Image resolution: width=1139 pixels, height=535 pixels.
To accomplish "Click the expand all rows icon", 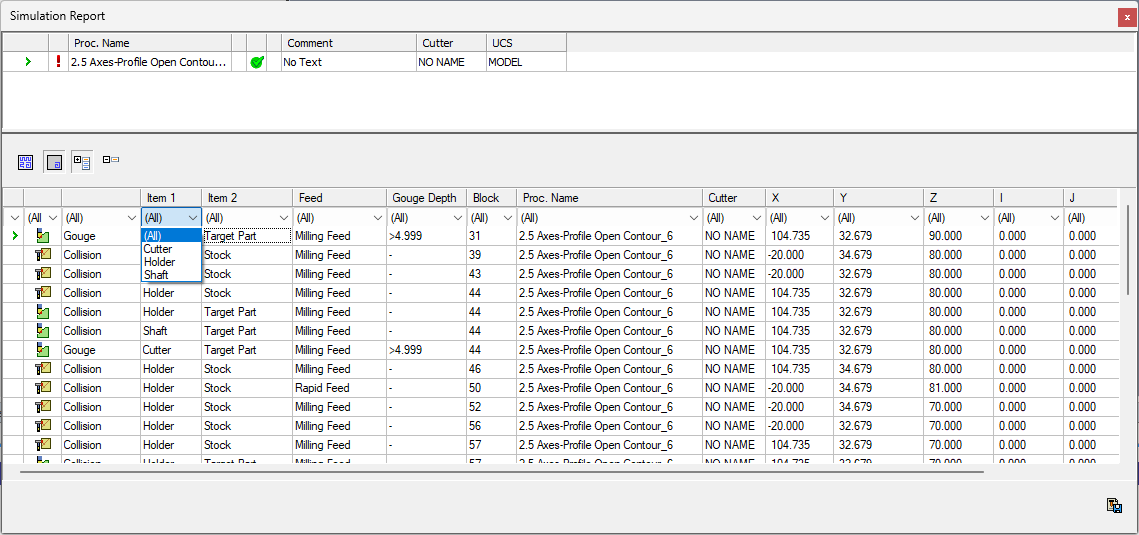I will (82, 161).
